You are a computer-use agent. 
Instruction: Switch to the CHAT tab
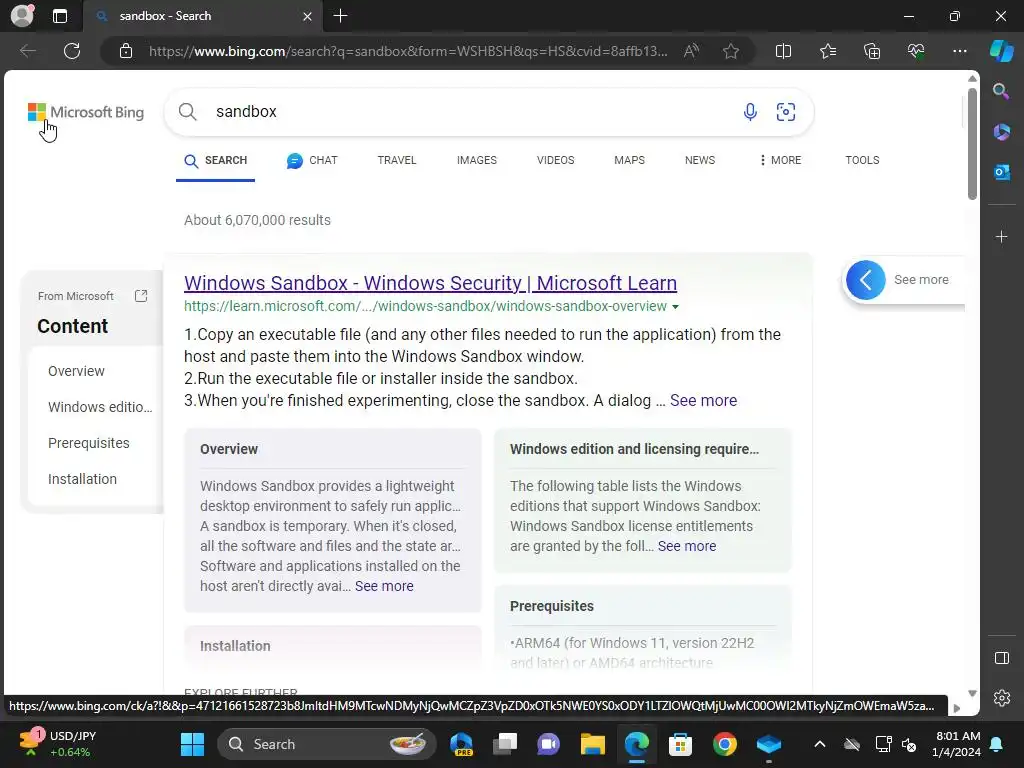tap(312, 161)
